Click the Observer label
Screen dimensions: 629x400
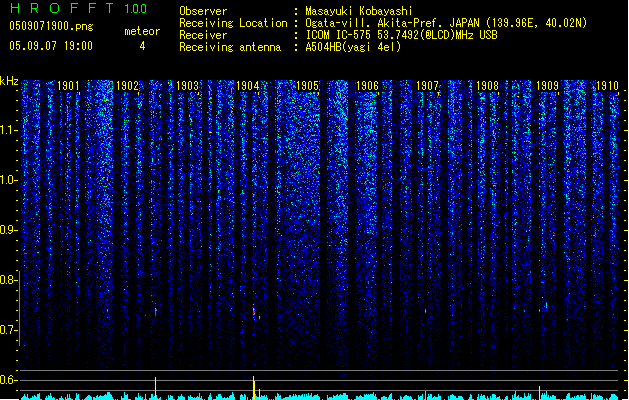pyautogui.click(x=203, y=11)
